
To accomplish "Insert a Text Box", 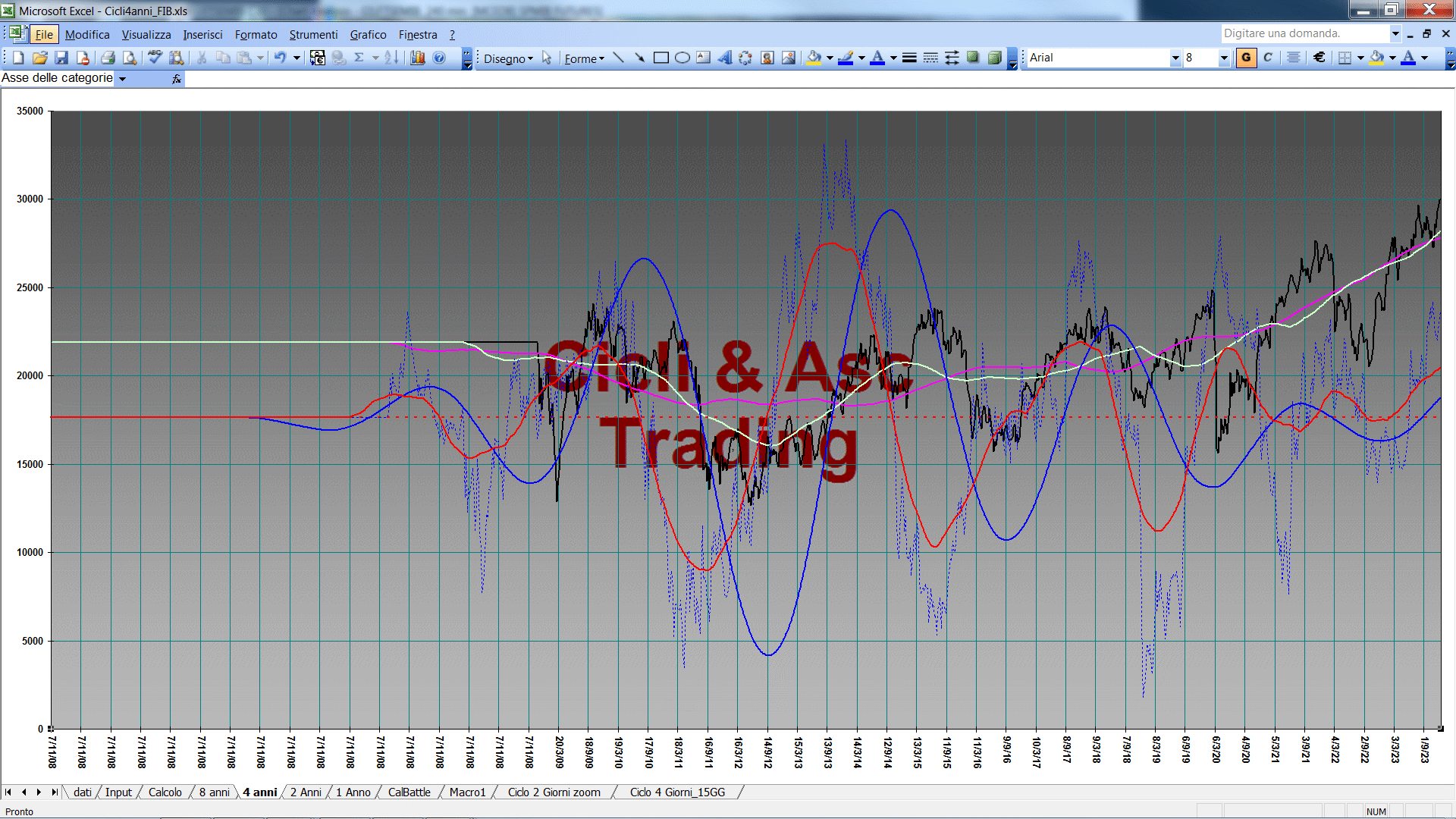I will (x=703, y=58).
